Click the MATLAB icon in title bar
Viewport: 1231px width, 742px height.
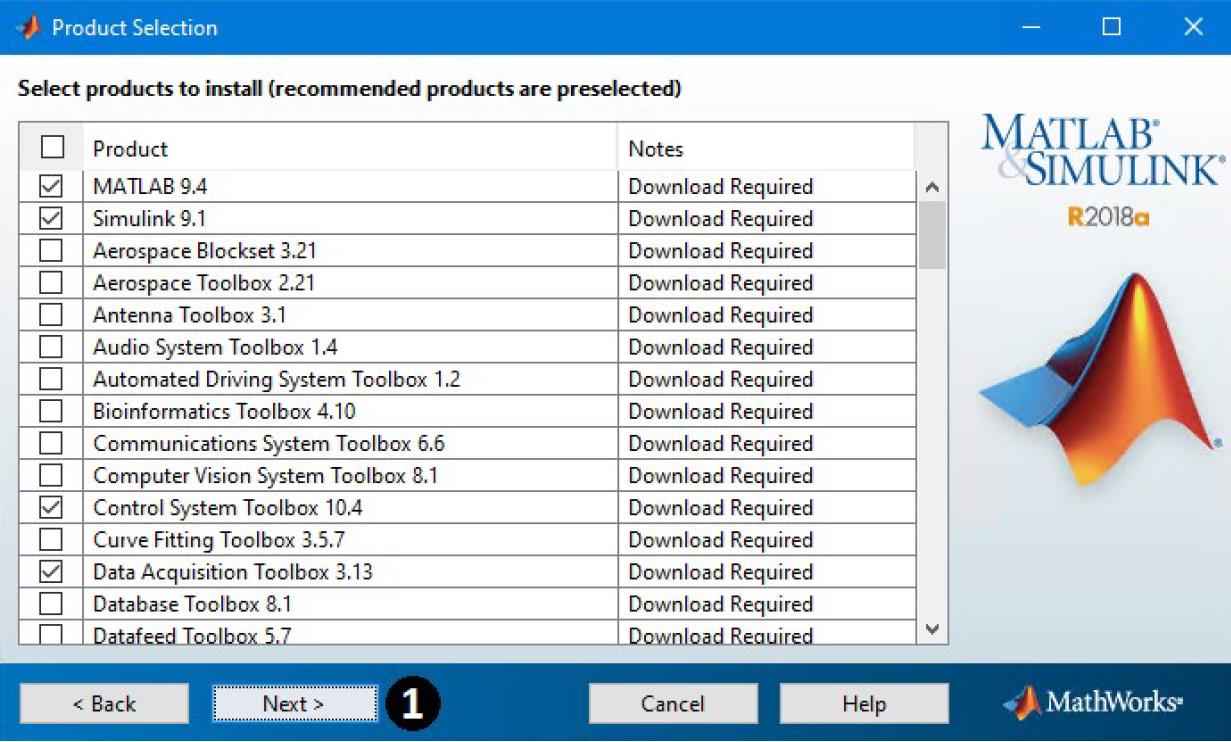[x=27, y=27]
